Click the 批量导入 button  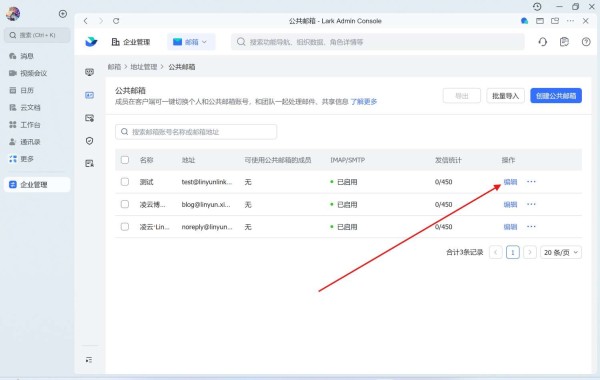[x=505, y=96]
